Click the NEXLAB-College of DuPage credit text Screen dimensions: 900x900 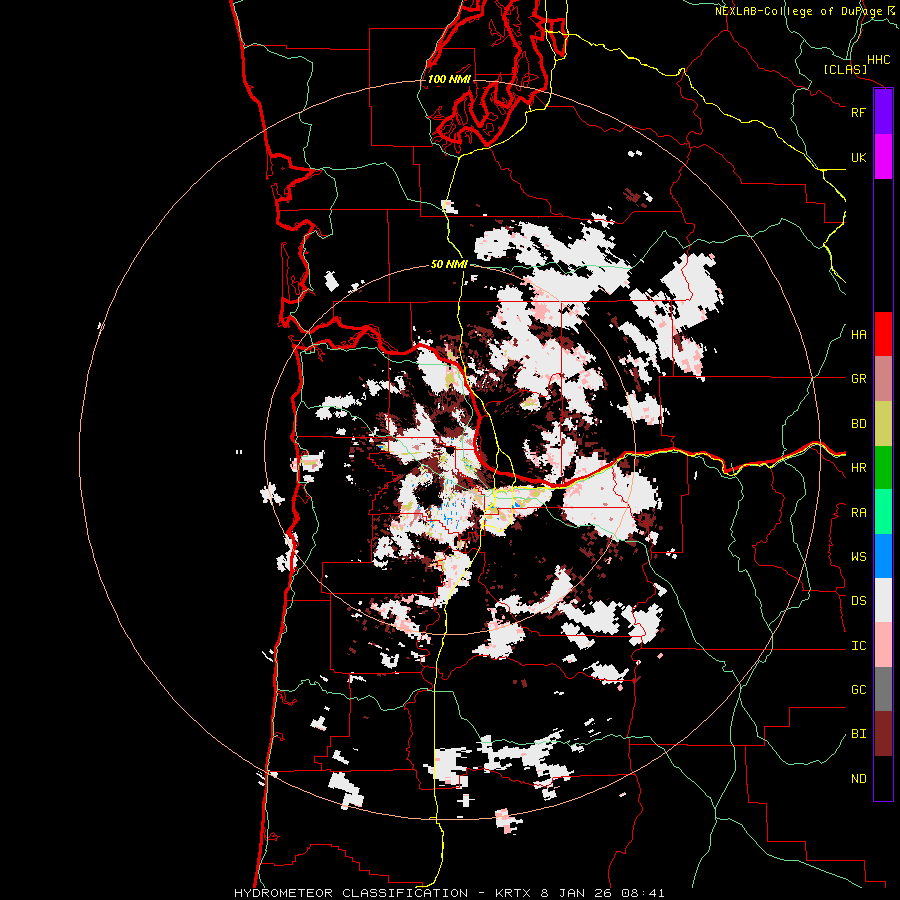pos(798,11)
